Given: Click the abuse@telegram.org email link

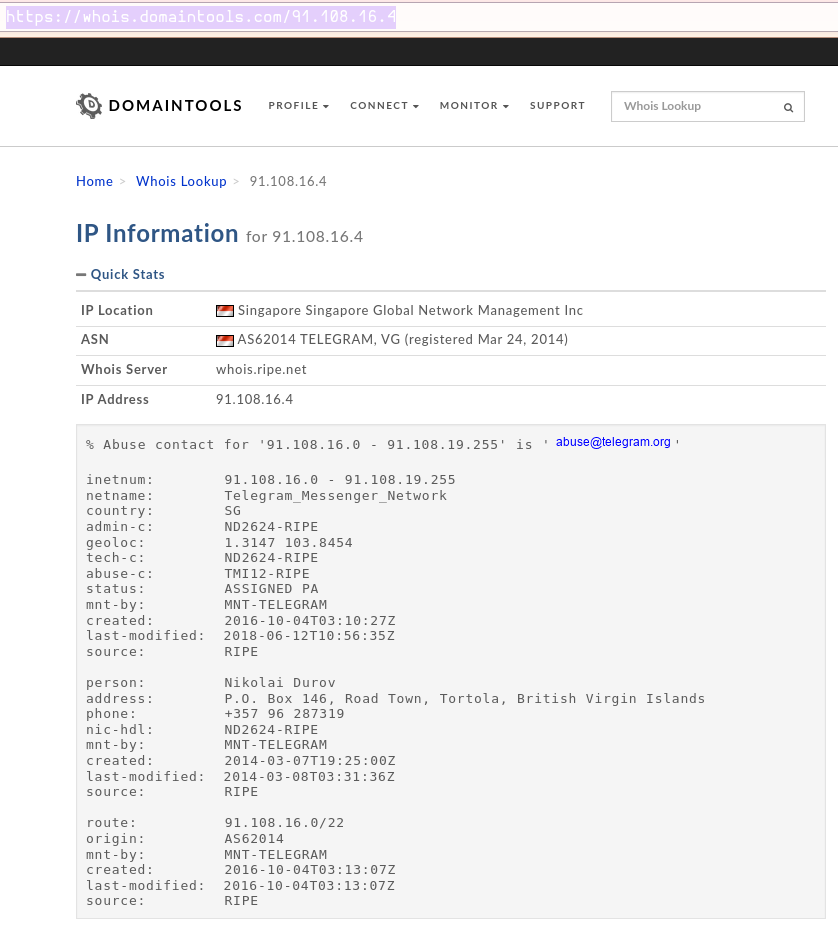Looking at the screenshot, I should coord(613,442).
